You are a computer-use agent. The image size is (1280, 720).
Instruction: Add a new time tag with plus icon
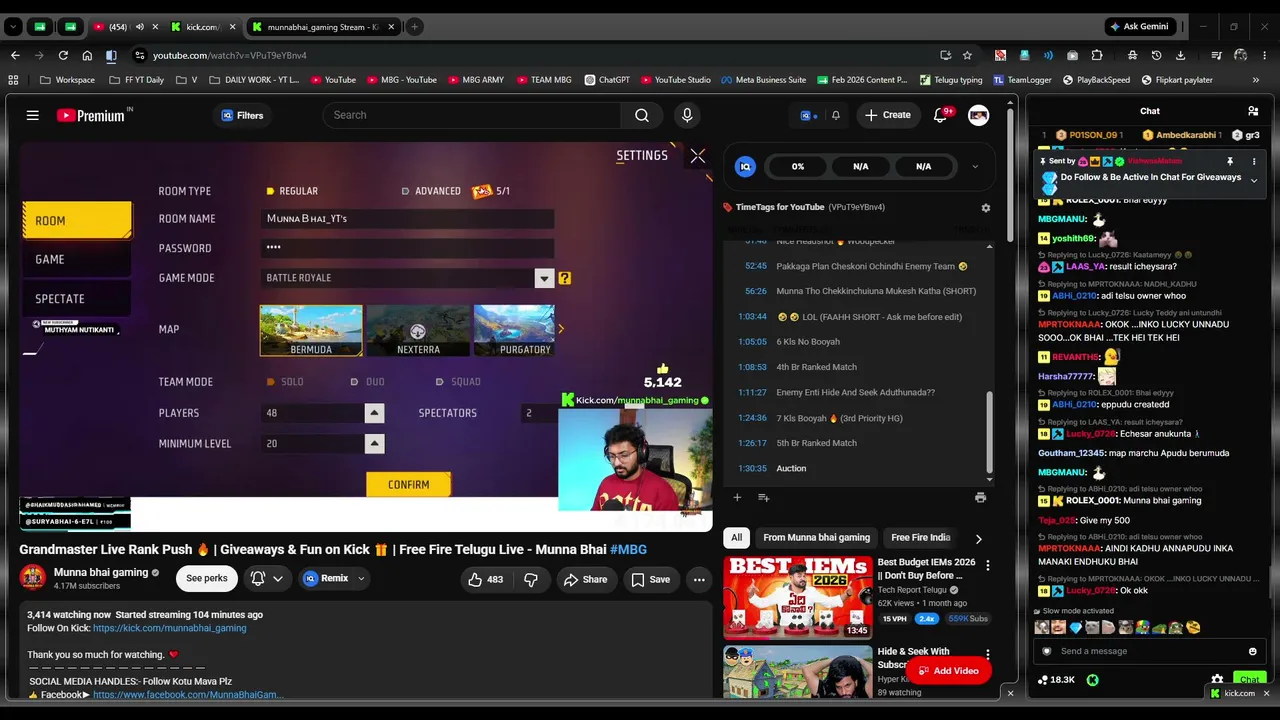tap(737, 497)
